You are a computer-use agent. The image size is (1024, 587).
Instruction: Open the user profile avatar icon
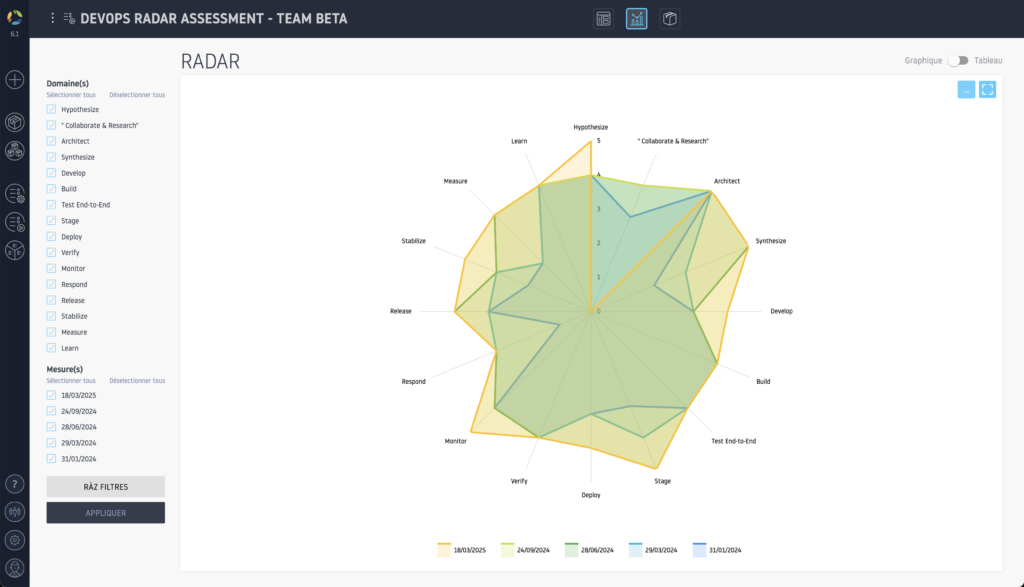15,567
